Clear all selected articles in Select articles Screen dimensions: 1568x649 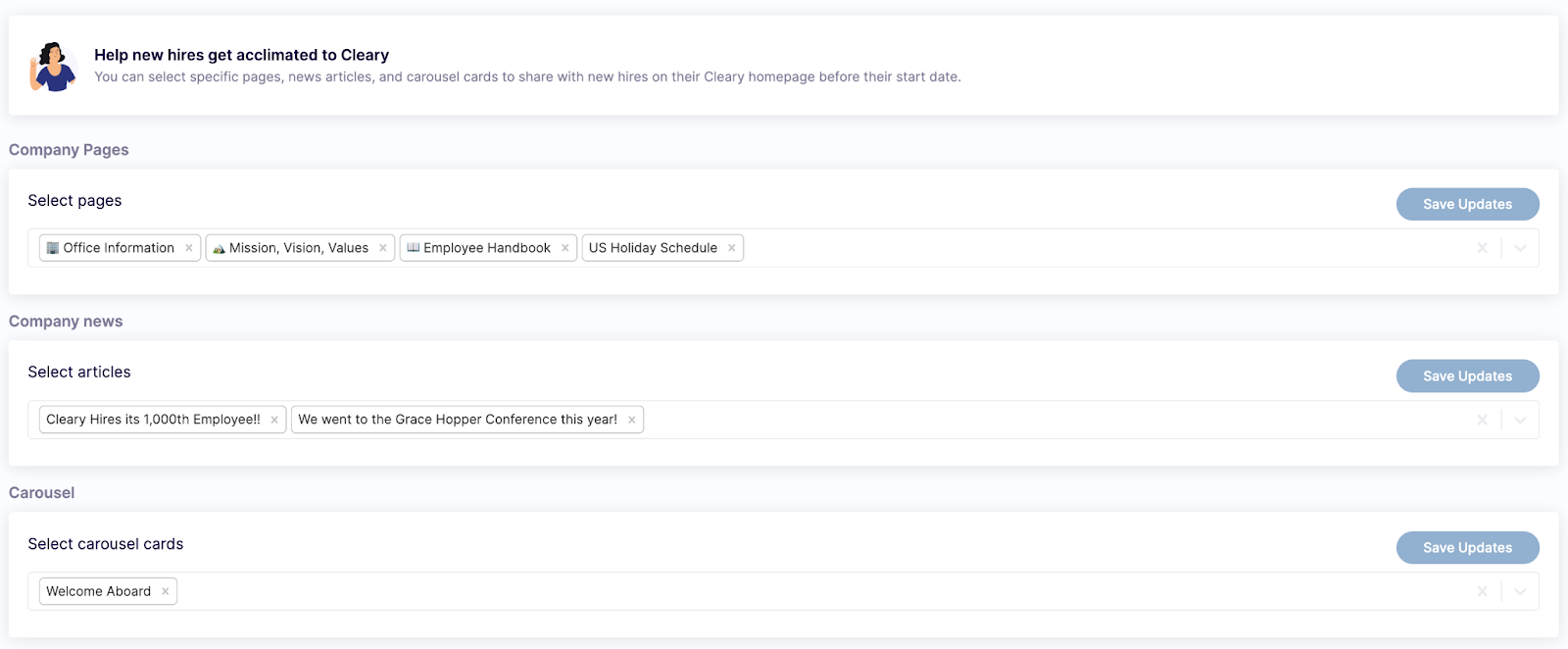[x=1482, y=420]
